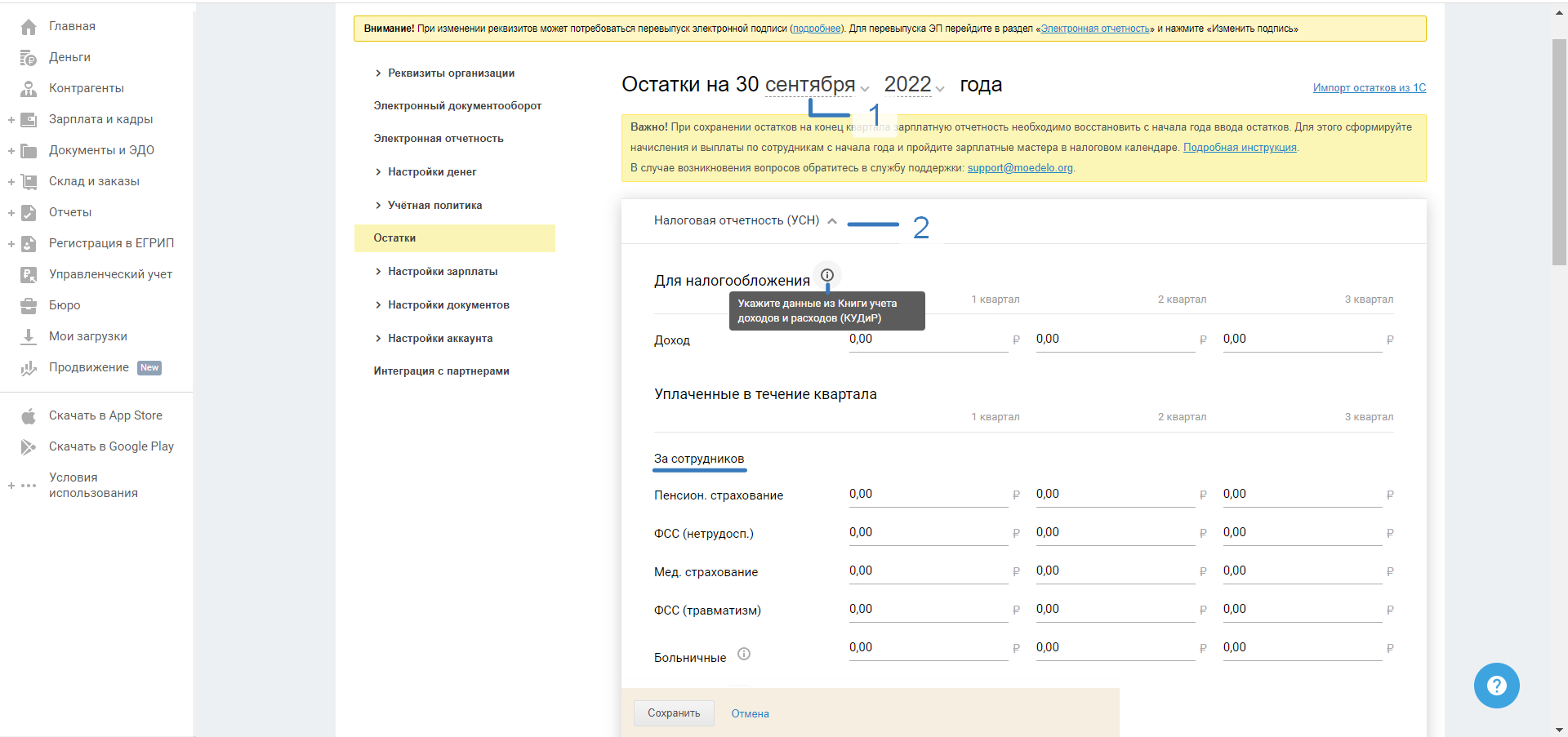Click the Деньги coins icon
1568x737 pixels.
(x=29, y=58)
